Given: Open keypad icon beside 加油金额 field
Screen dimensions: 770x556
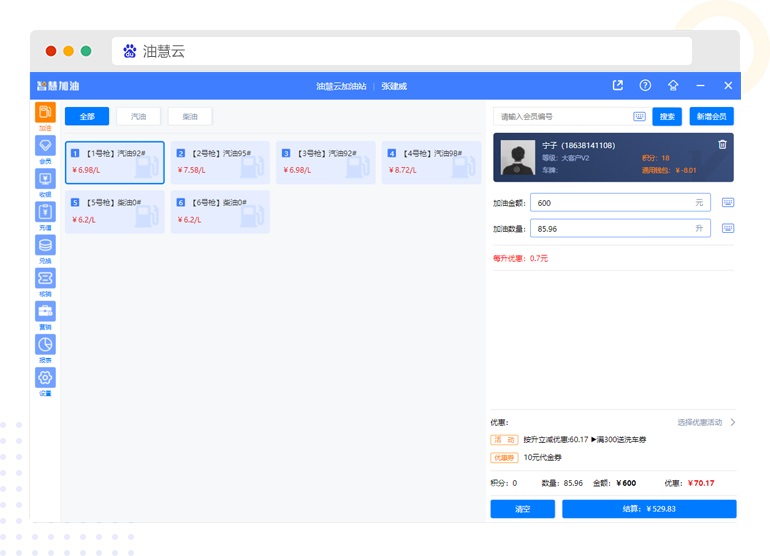Looking at the screenshot, I should click(728, 202).
